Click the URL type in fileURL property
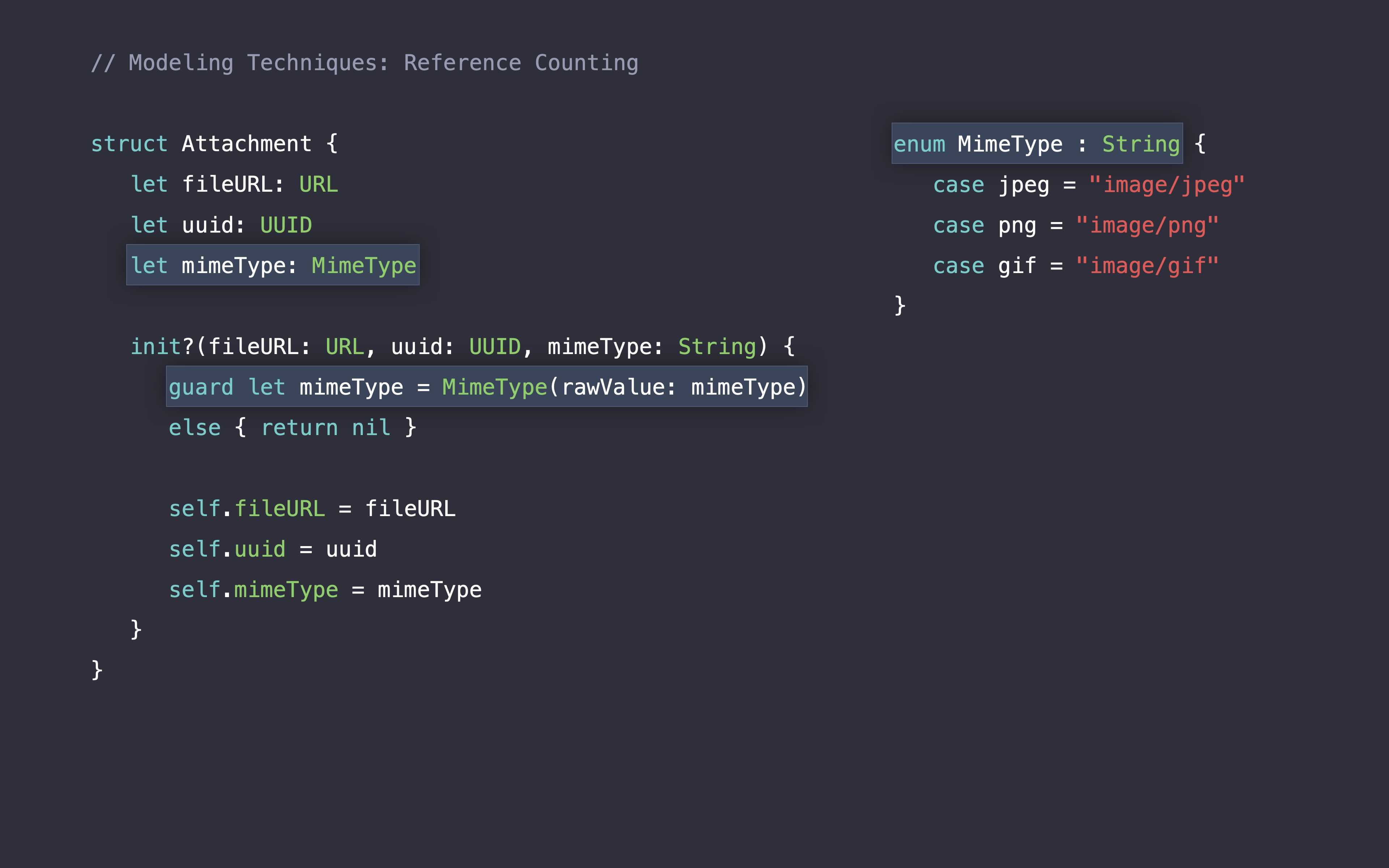This screenshot has height=868, width=1389. 319,184
